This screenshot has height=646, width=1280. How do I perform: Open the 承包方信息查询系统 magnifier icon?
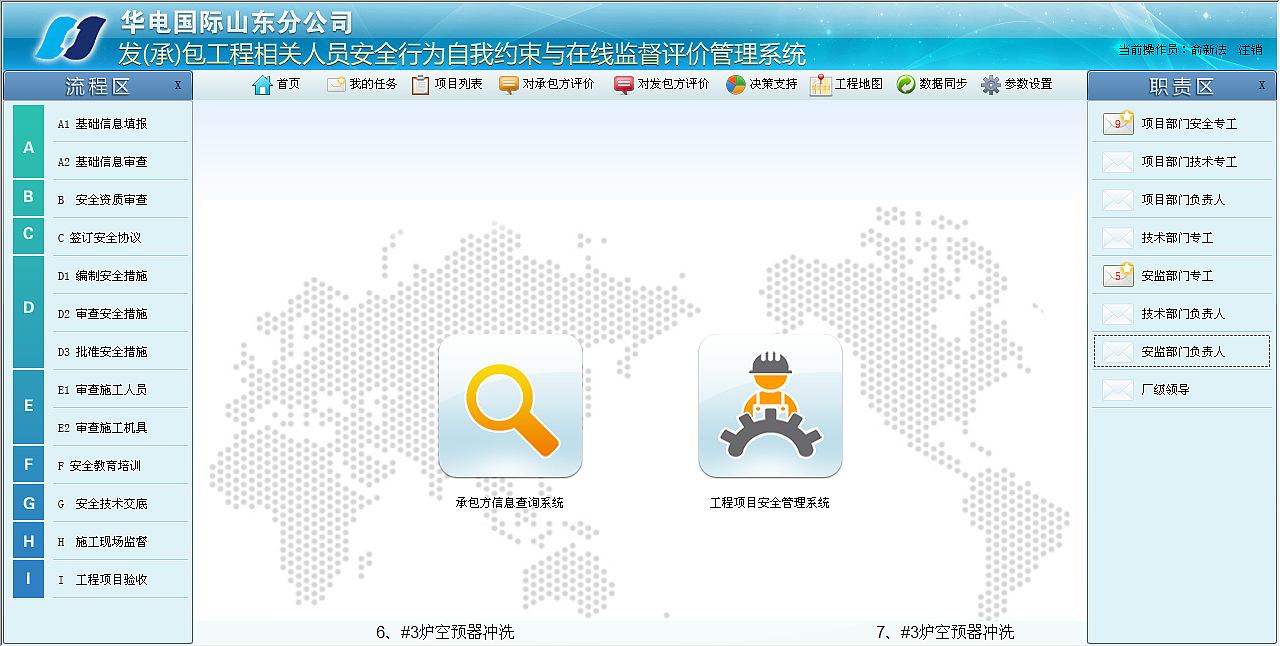(x=510, y=405)
